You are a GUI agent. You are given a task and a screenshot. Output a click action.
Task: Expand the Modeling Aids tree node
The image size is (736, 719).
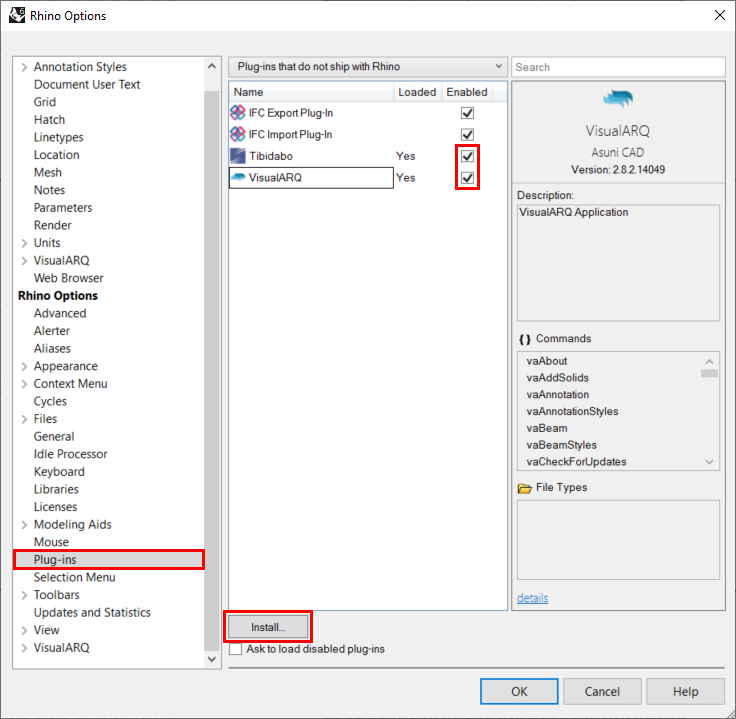24,525
